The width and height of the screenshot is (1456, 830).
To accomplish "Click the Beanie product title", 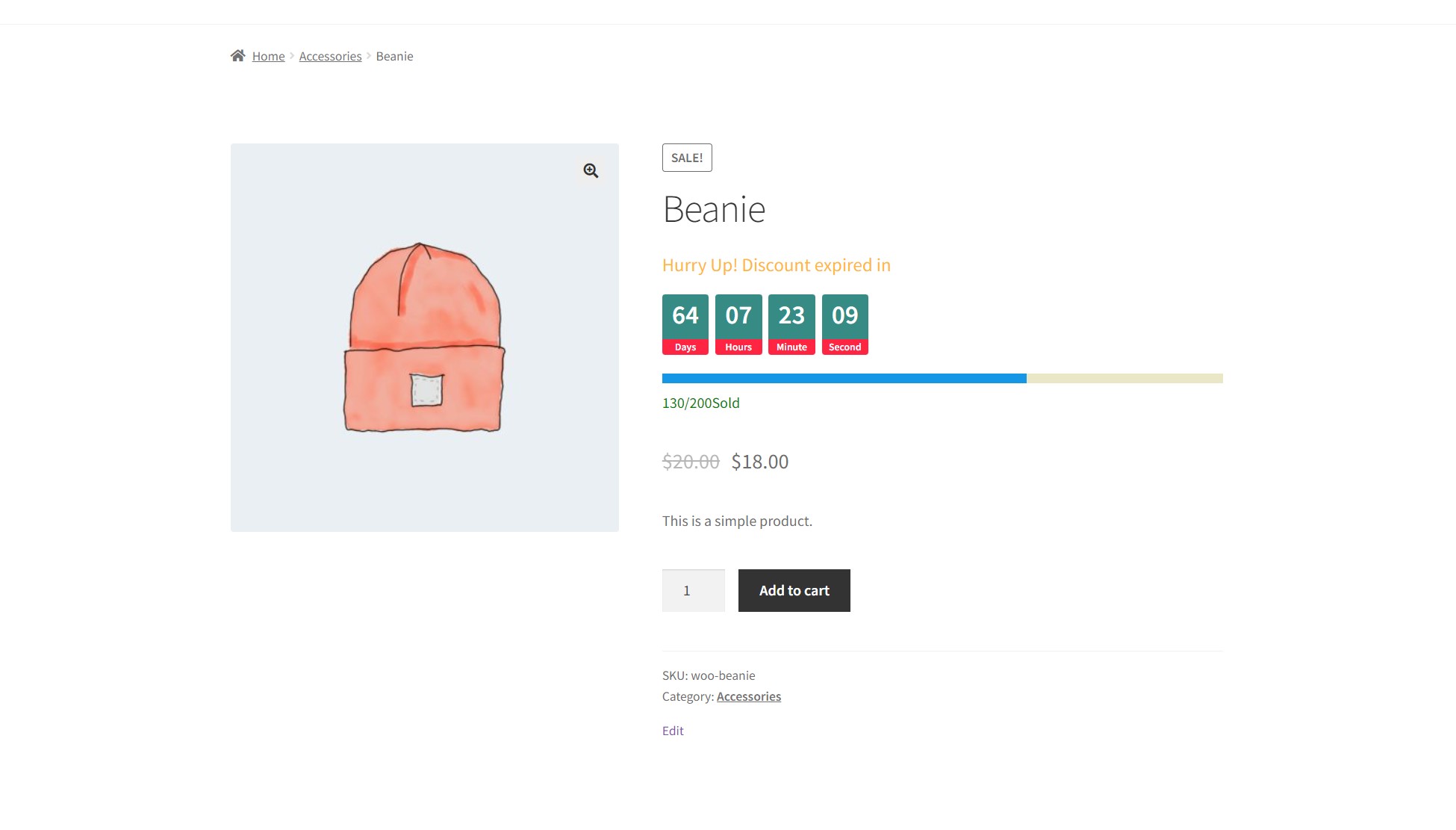I will tap(713, 209).
